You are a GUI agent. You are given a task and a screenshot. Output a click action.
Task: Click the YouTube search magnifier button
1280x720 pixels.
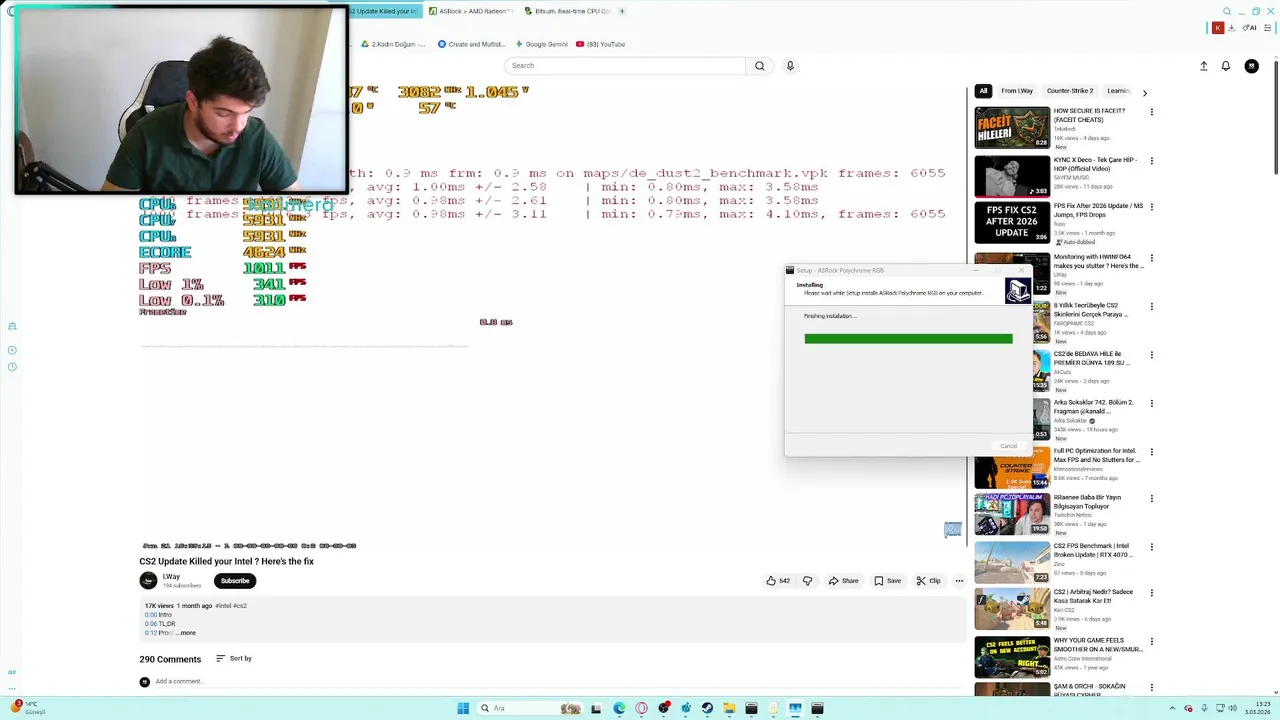[x=759, y=66]
